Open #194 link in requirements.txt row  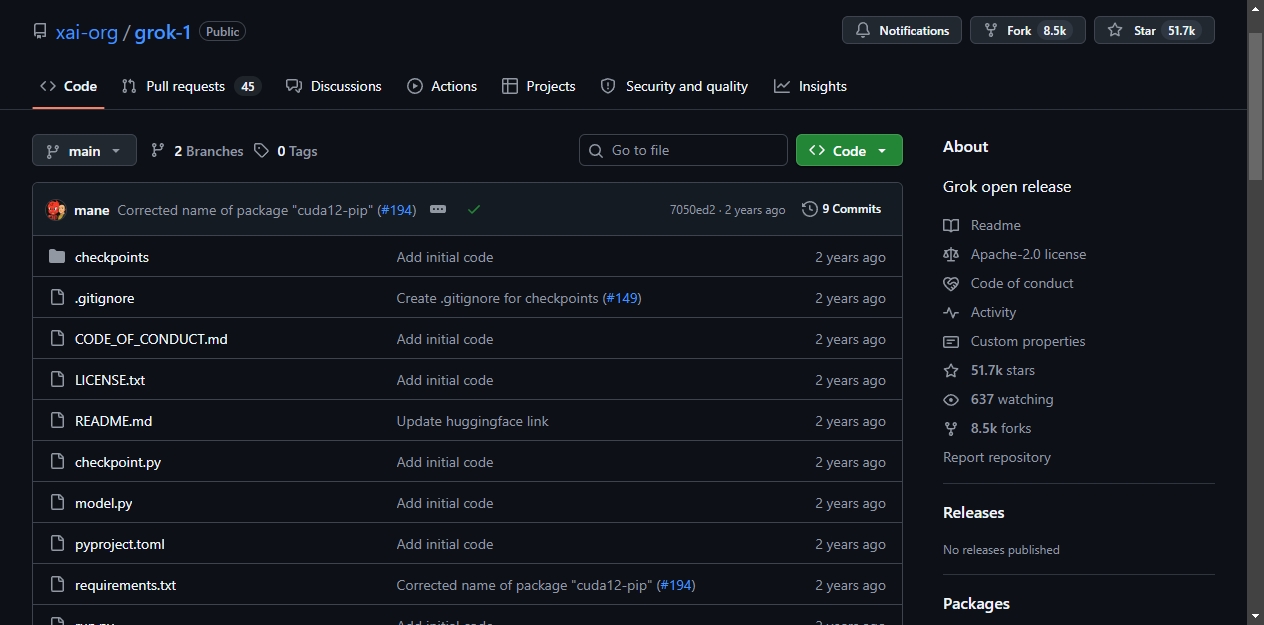[x=676, y=585]
